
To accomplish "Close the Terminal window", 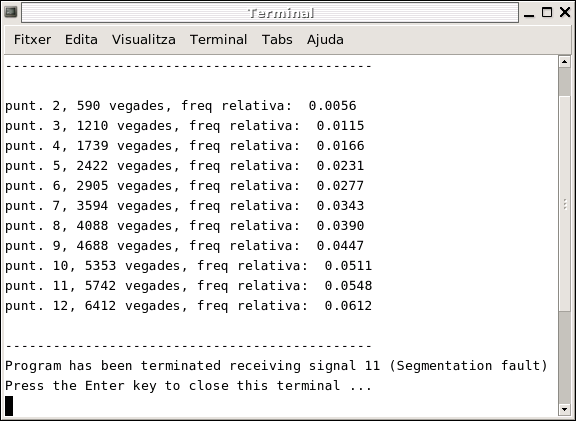I will click(565, 12).
